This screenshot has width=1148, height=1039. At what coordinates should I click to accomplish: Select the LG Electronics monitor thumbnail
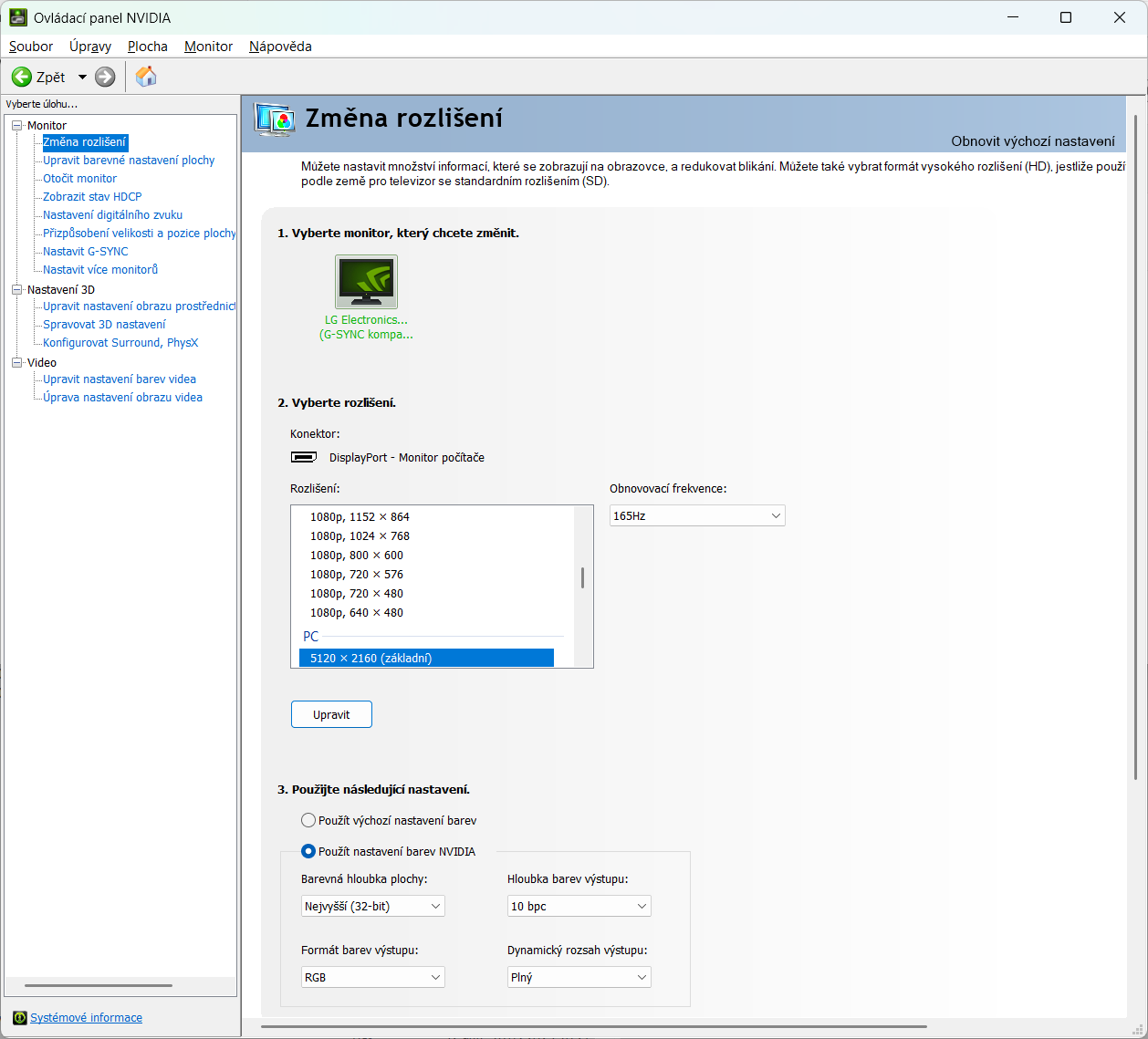coord(367,282)
